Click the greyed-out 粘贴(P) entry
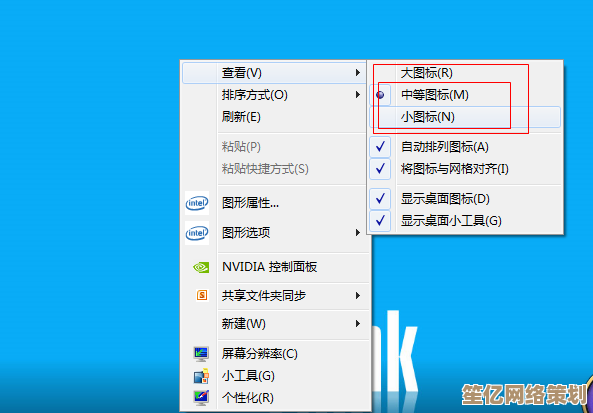The height and width of the screenshot is (413, 593). click(x=274, y=146)
